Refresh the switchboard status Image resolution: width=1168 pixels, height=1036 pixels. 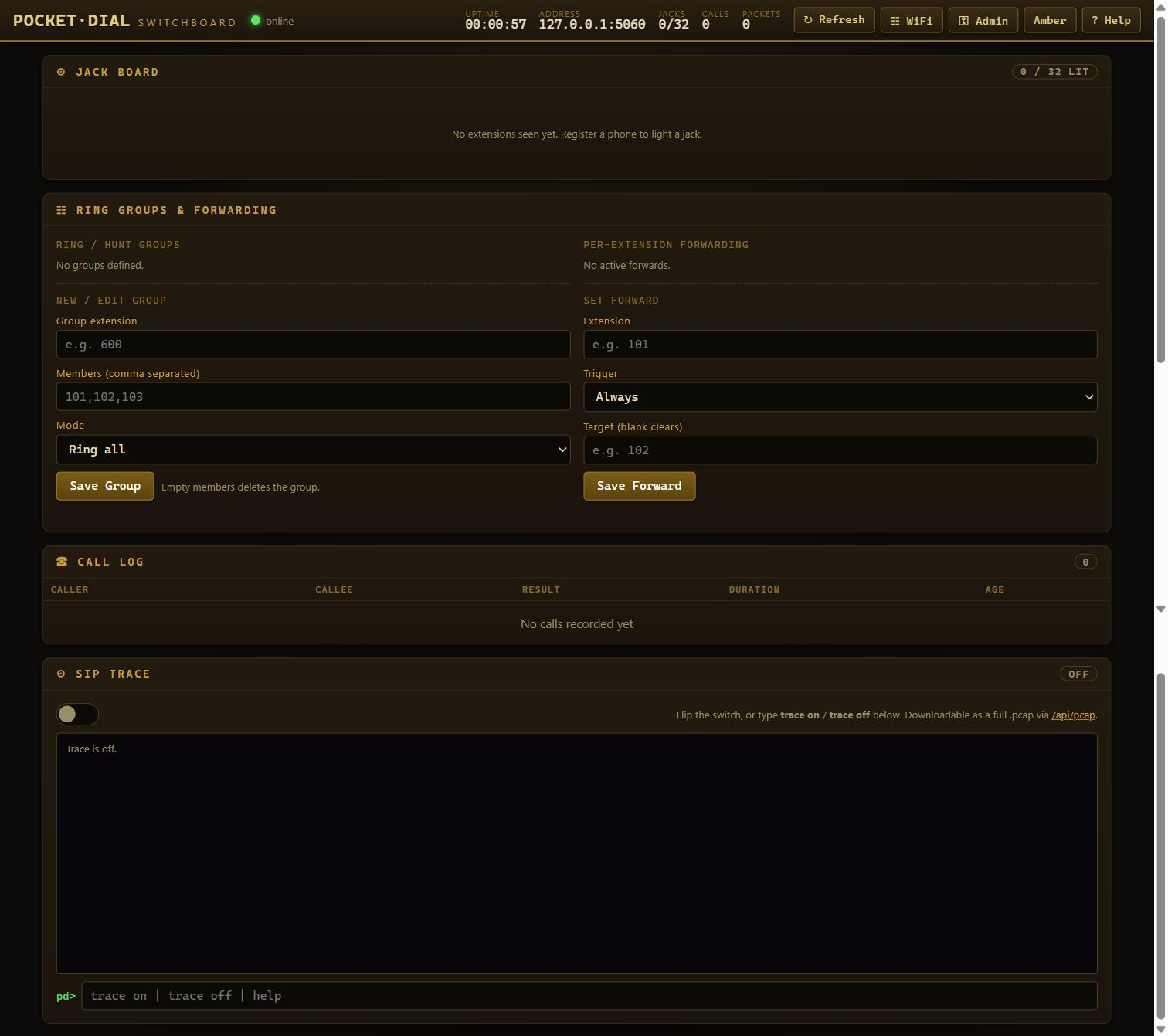point(834,20)
